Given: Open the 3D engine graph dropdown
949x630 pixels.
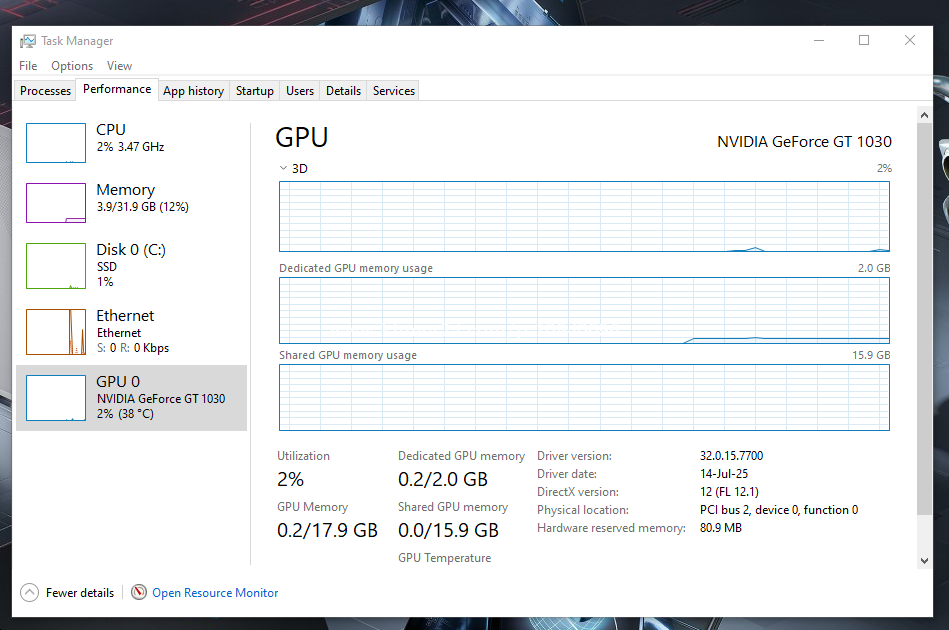Looking at the screenshot, I should (284, 169).
